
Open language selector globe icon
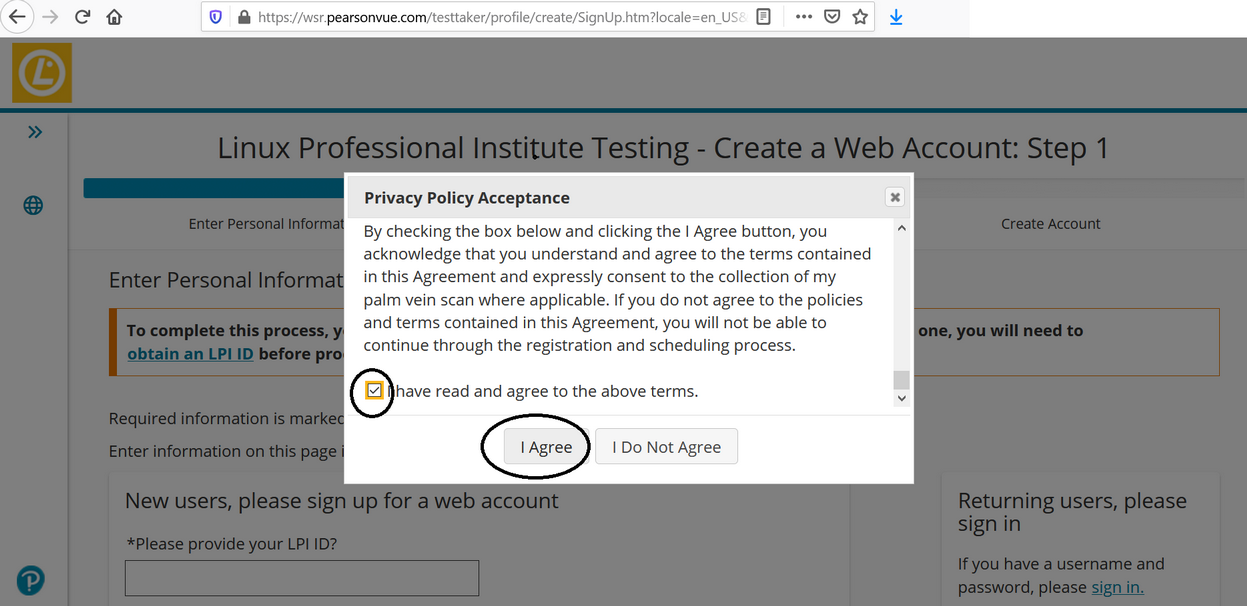pyautogui.click(x=33, y=206)
